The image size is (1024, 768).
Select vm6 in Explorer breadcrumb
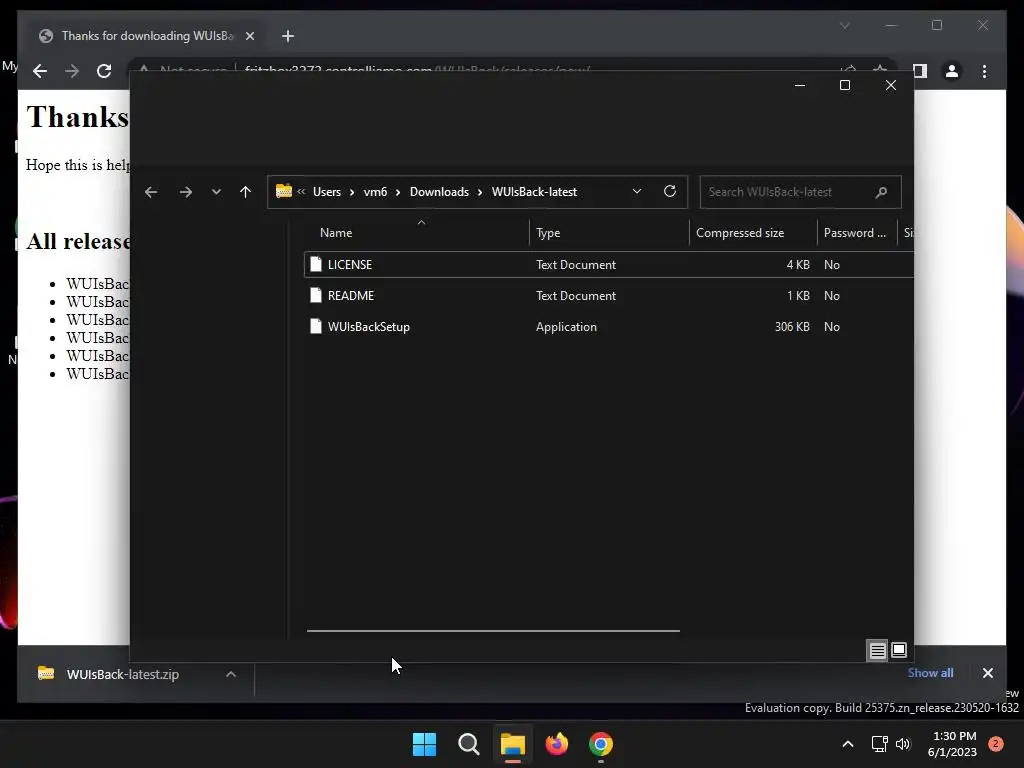375,192
